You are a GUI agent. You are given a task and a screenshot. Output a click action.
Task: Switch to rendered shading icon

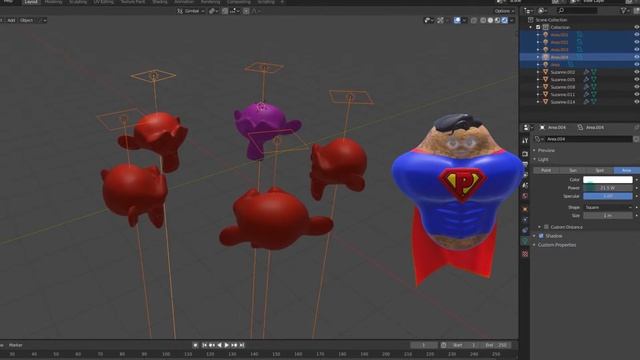coord(504,20)
